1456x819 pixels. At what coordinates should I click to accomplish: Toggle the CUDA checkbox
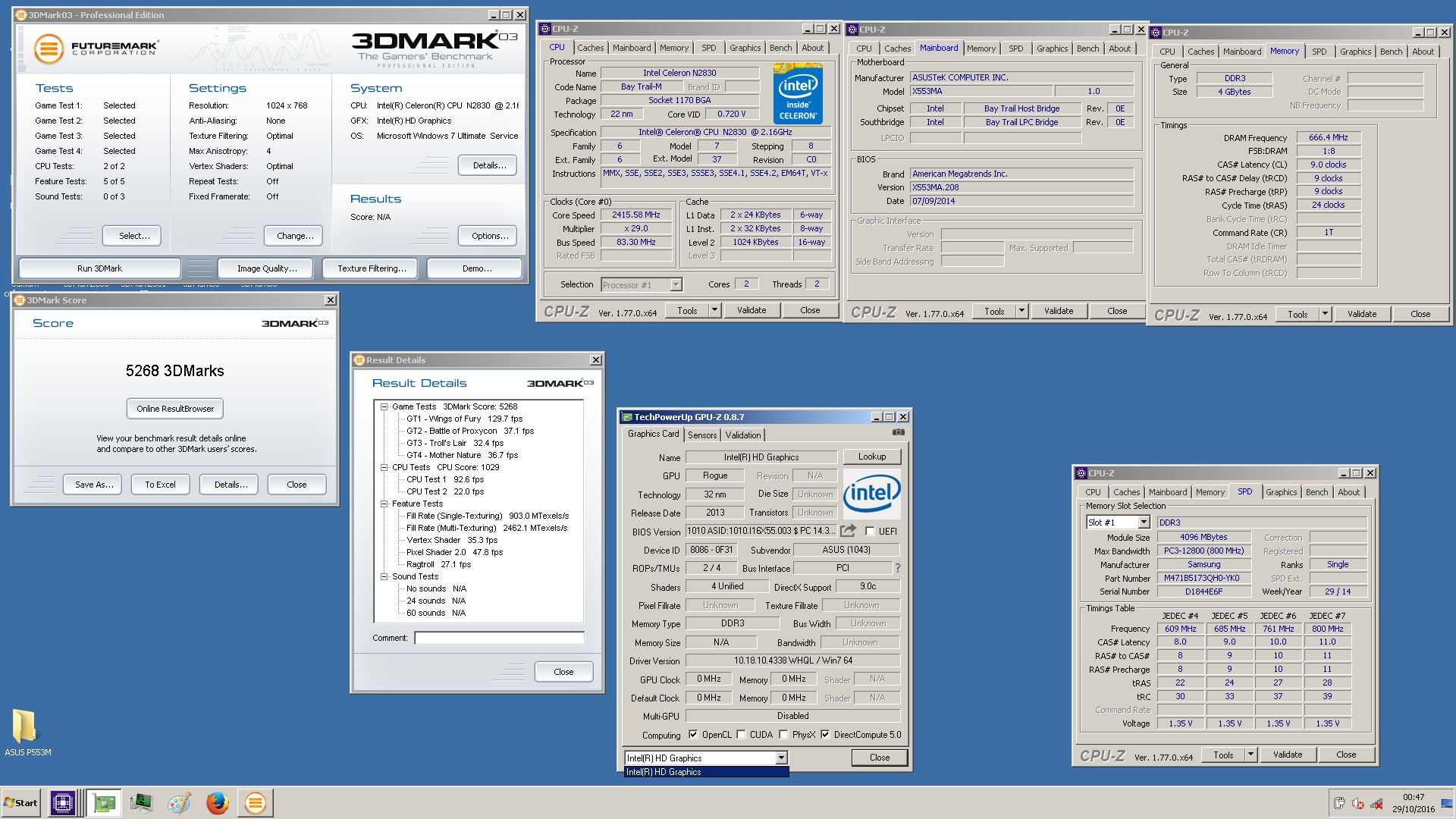(741, 735)
